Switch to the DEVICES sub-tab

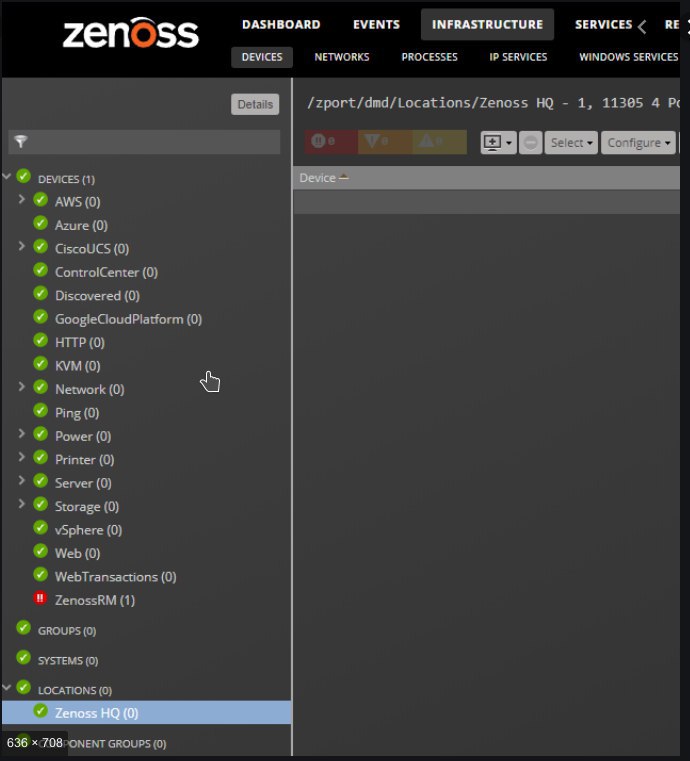coord(262,57)
